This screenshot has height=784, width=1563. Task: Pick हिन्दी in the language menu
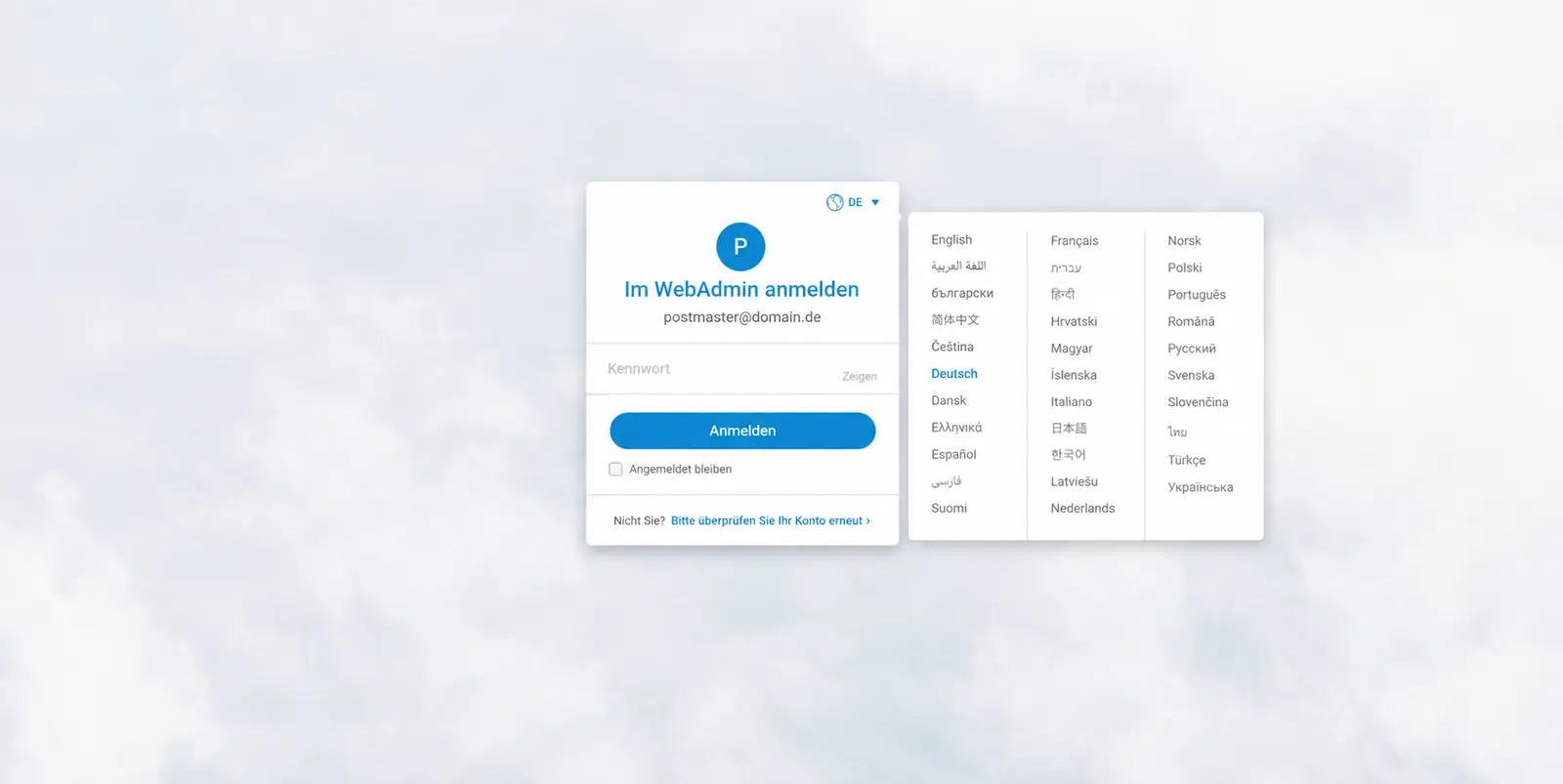pos(1063,294)
